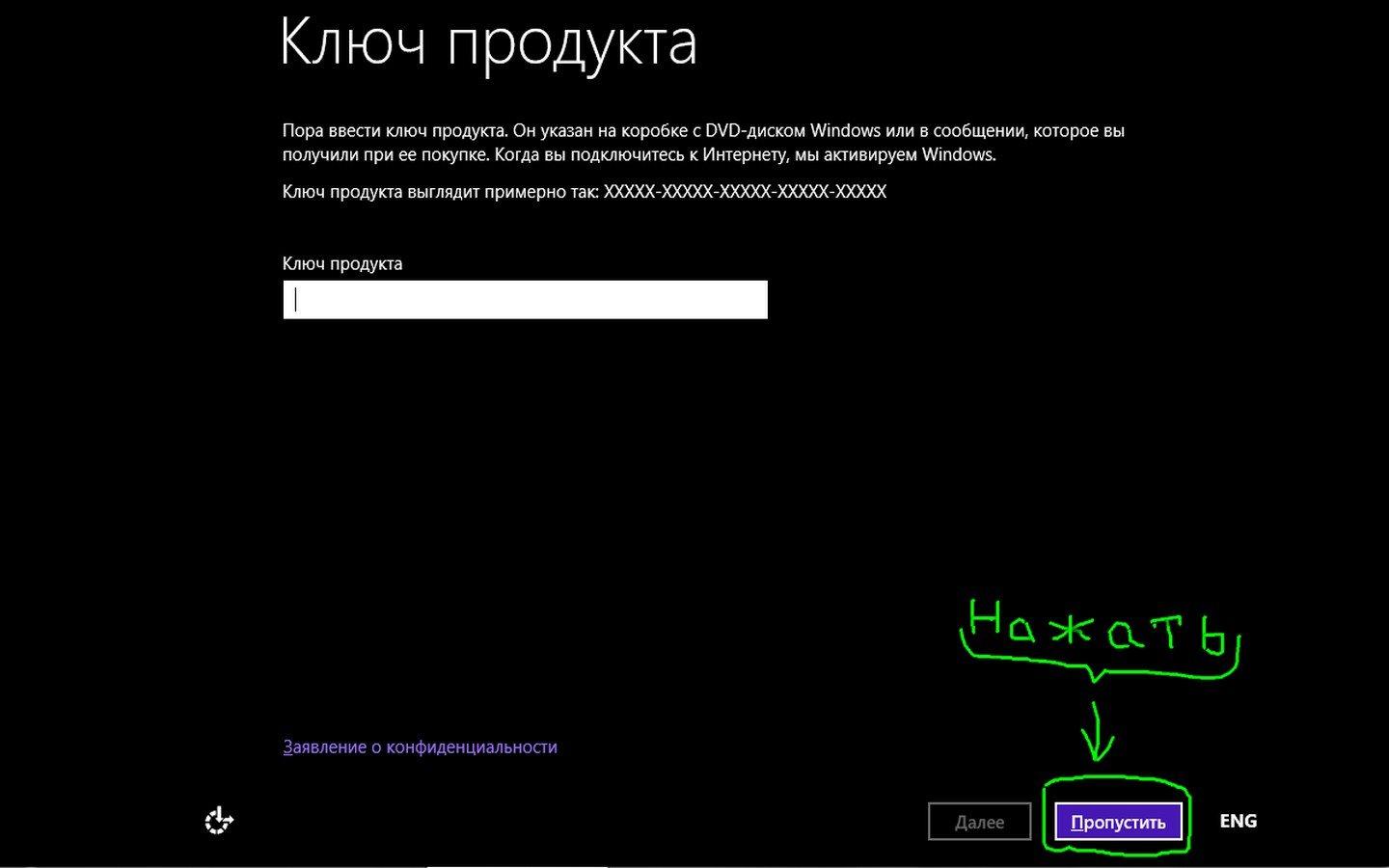Image resolution: width=1389 pixels, height=868 pixels.
Task: Click the green handwritten 'Нажать' annotation
Action: click(1099, 631)
